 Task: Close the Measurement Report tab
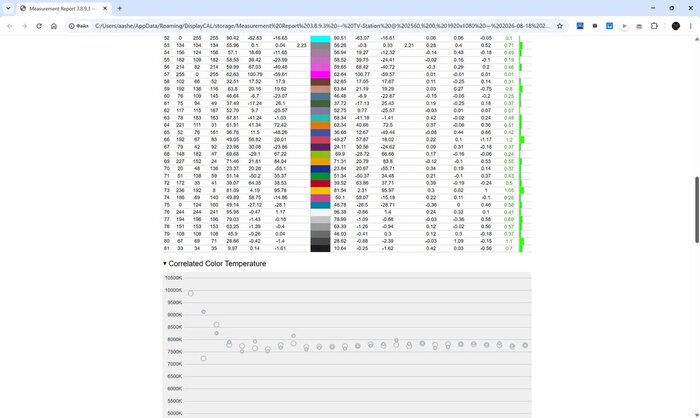pos(105,8)
